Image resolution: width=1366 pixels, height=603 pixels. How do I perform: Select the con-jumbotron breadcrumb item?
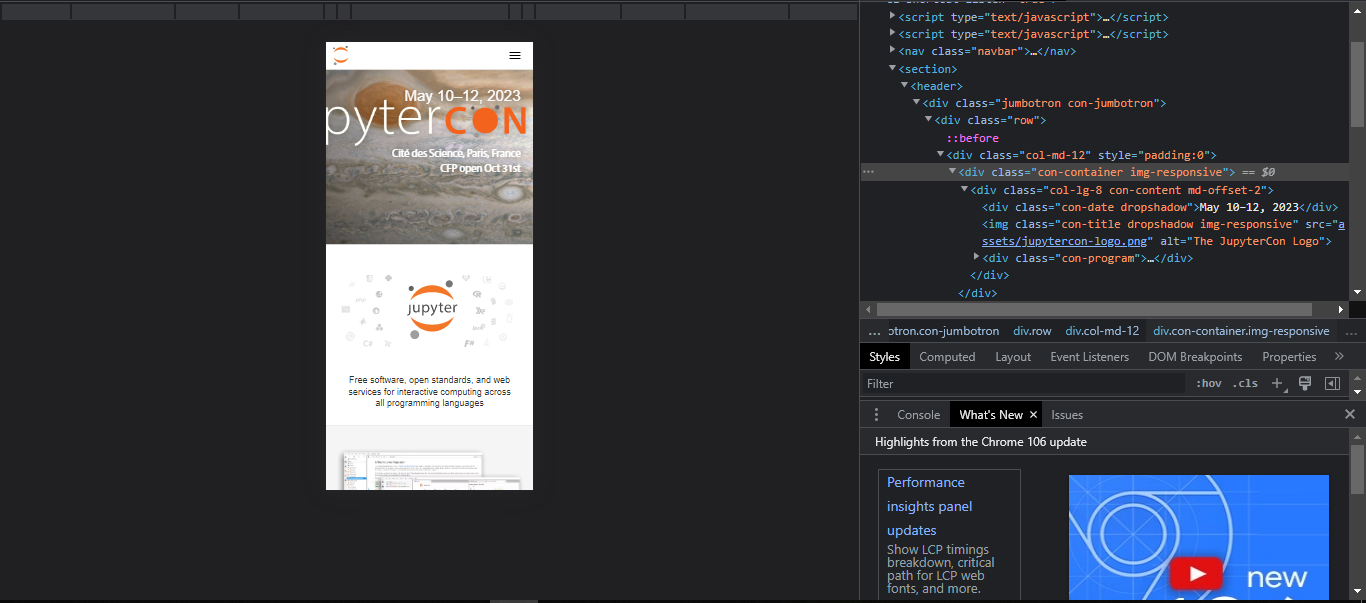[943, 331]
